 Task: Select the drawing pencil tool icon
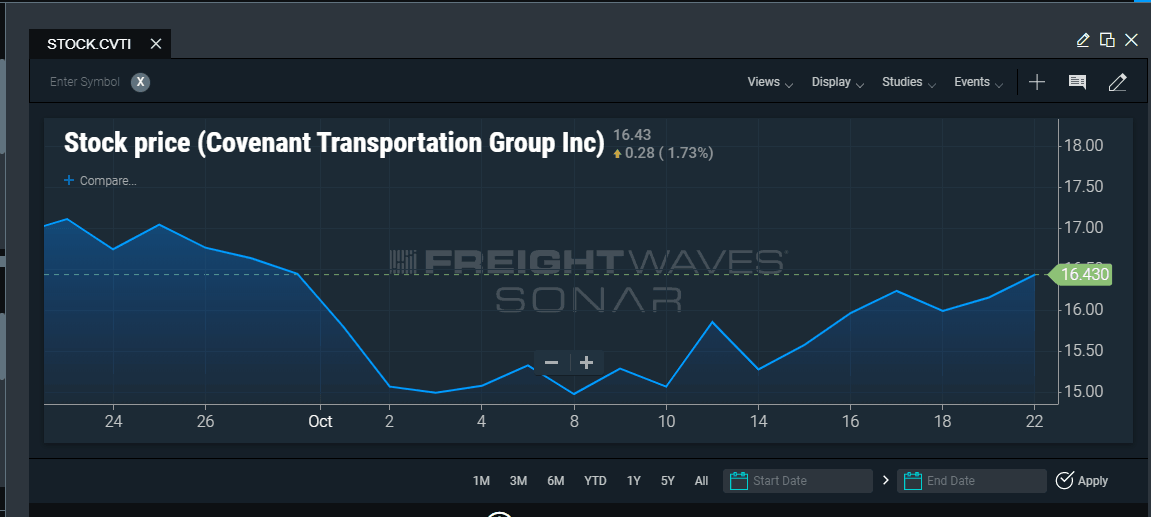[1117, 82]
